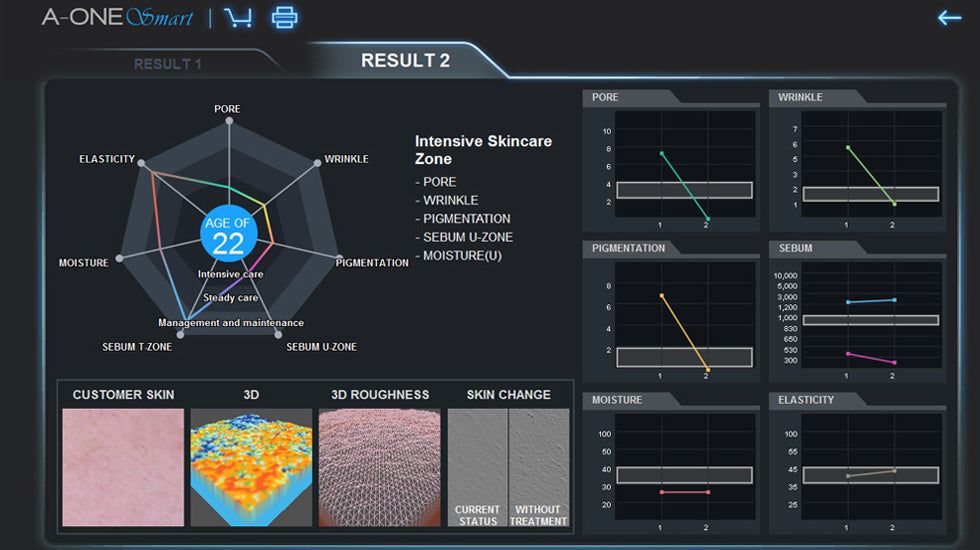Image resolution: width=980 pixels, height=550 pixels.
Task: Click the printer icon
Action: [285, 18]
